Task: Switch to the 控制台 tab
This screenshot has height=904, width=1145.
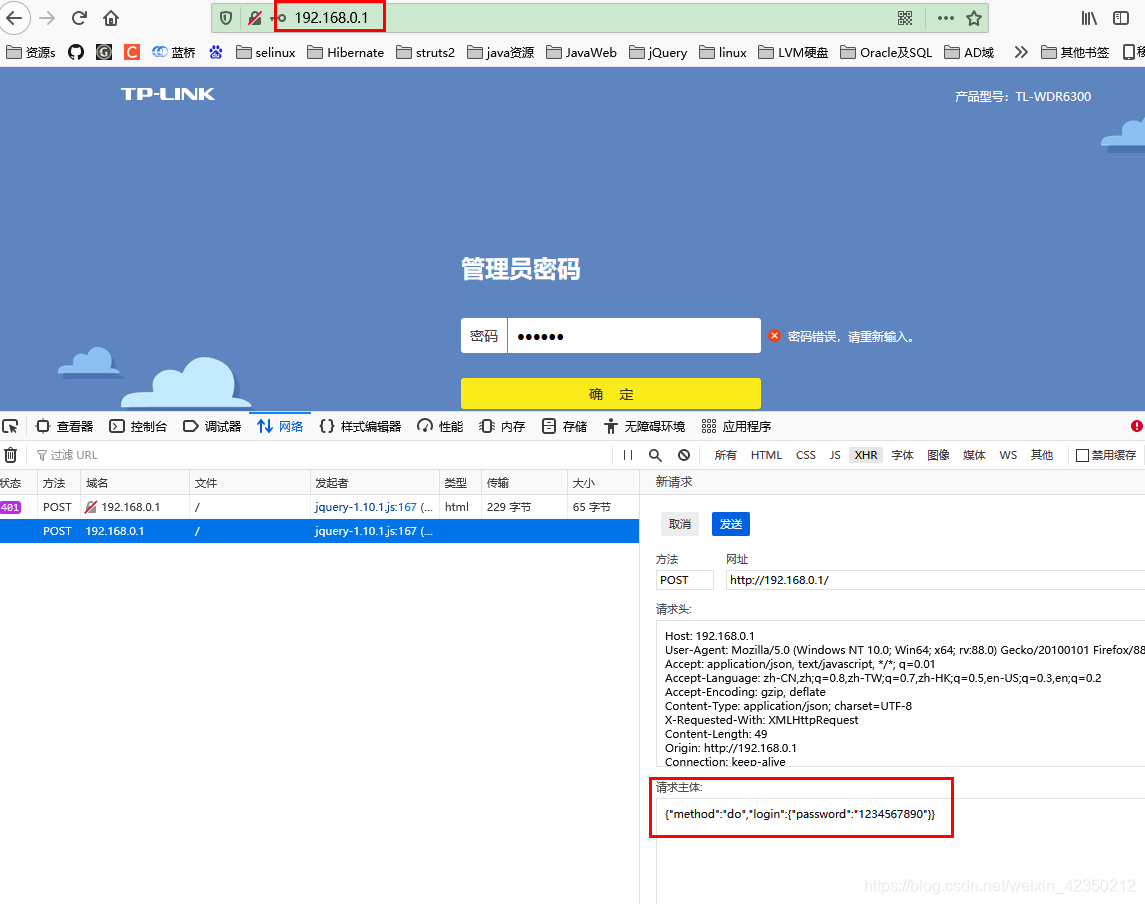Action: point(138,426)
